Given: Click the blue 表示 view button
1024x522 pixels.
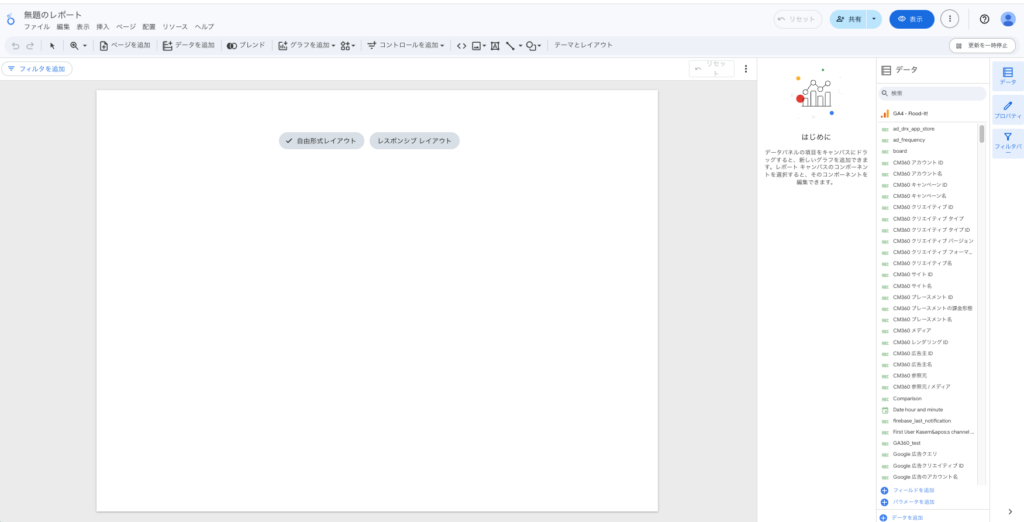Looking at the screenshot, I should (x=911, y=19).
